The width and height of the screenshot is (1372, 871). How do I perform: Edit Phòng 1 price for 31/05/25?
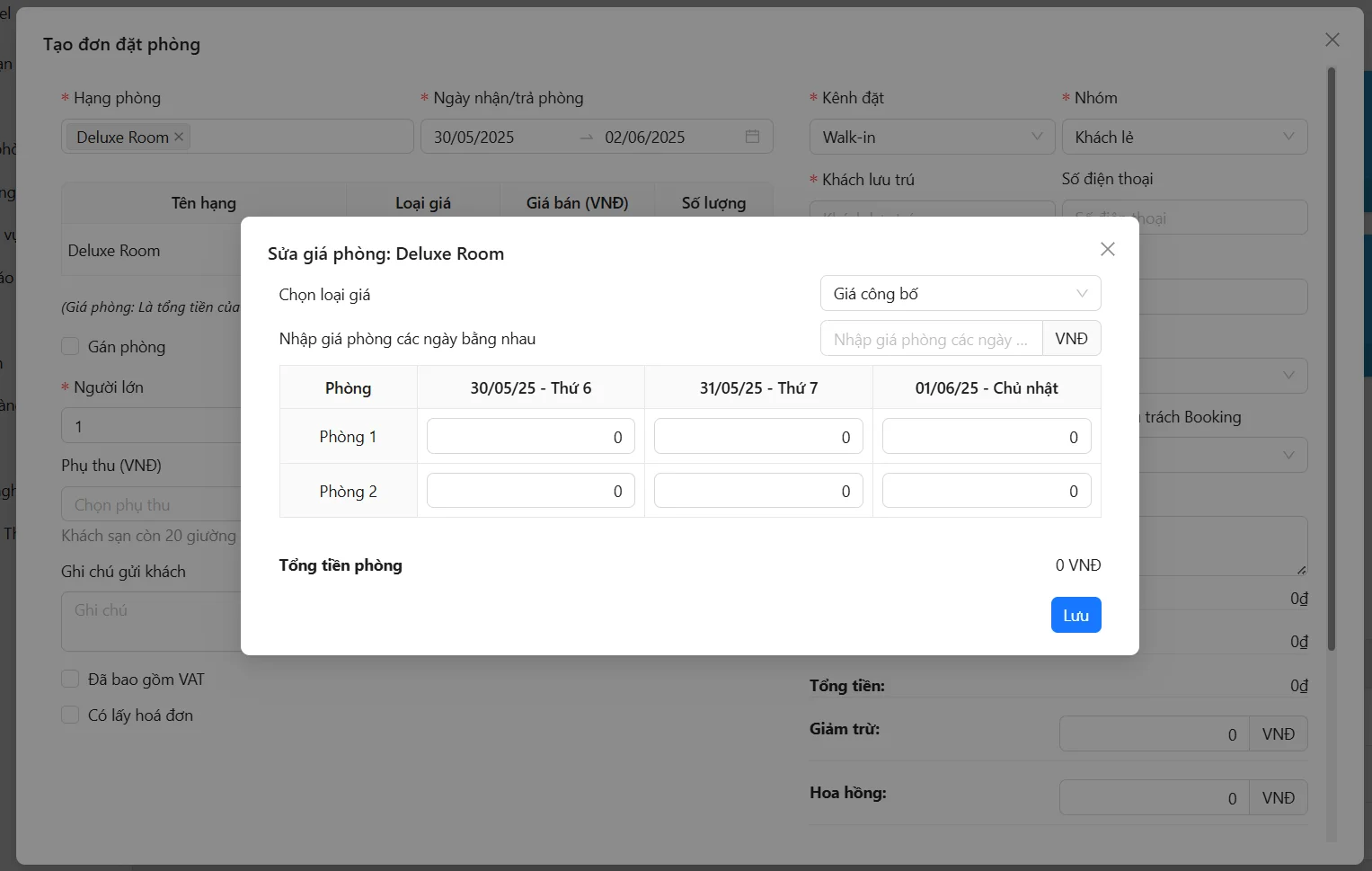(x=757, y=437)
